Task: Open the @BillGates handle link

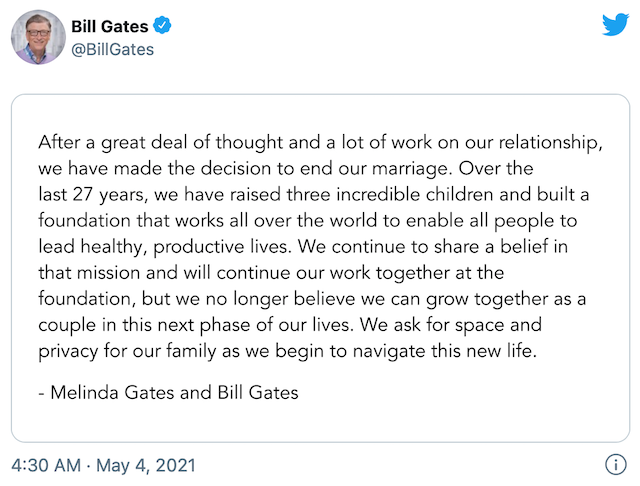Action: [113, 49]
